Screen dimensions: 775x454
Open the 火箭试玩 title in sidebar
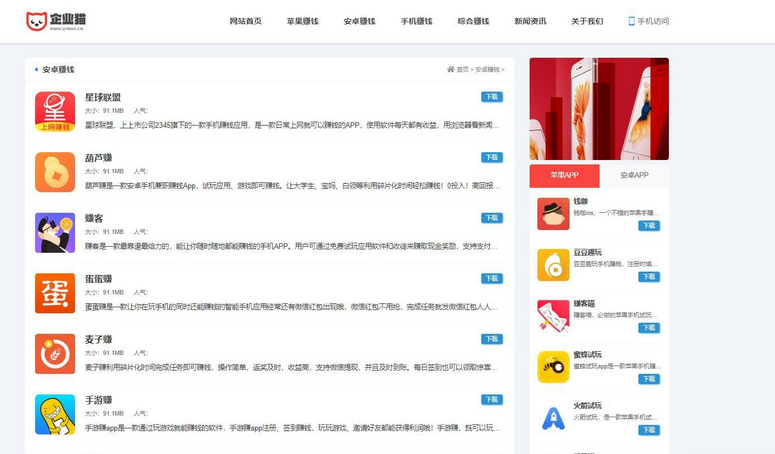click(x=587, y=406)
